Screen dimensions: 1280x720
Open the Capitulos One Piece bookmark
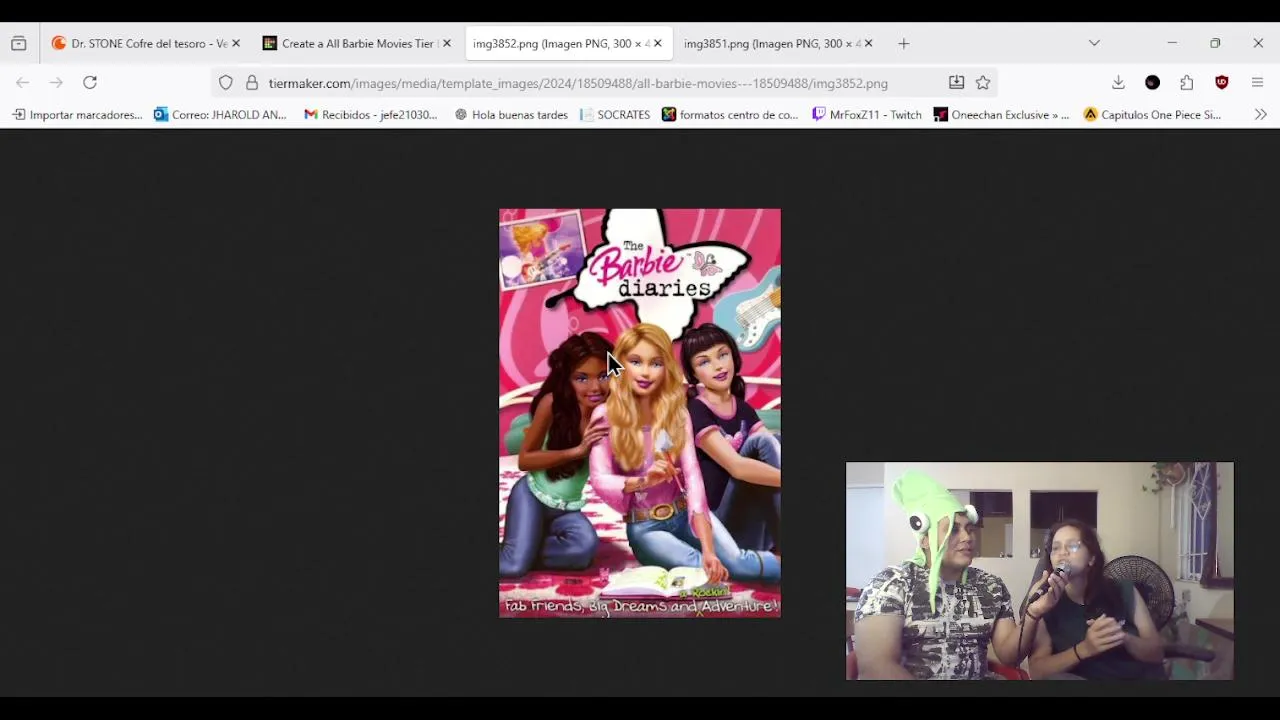(1152, 115)
